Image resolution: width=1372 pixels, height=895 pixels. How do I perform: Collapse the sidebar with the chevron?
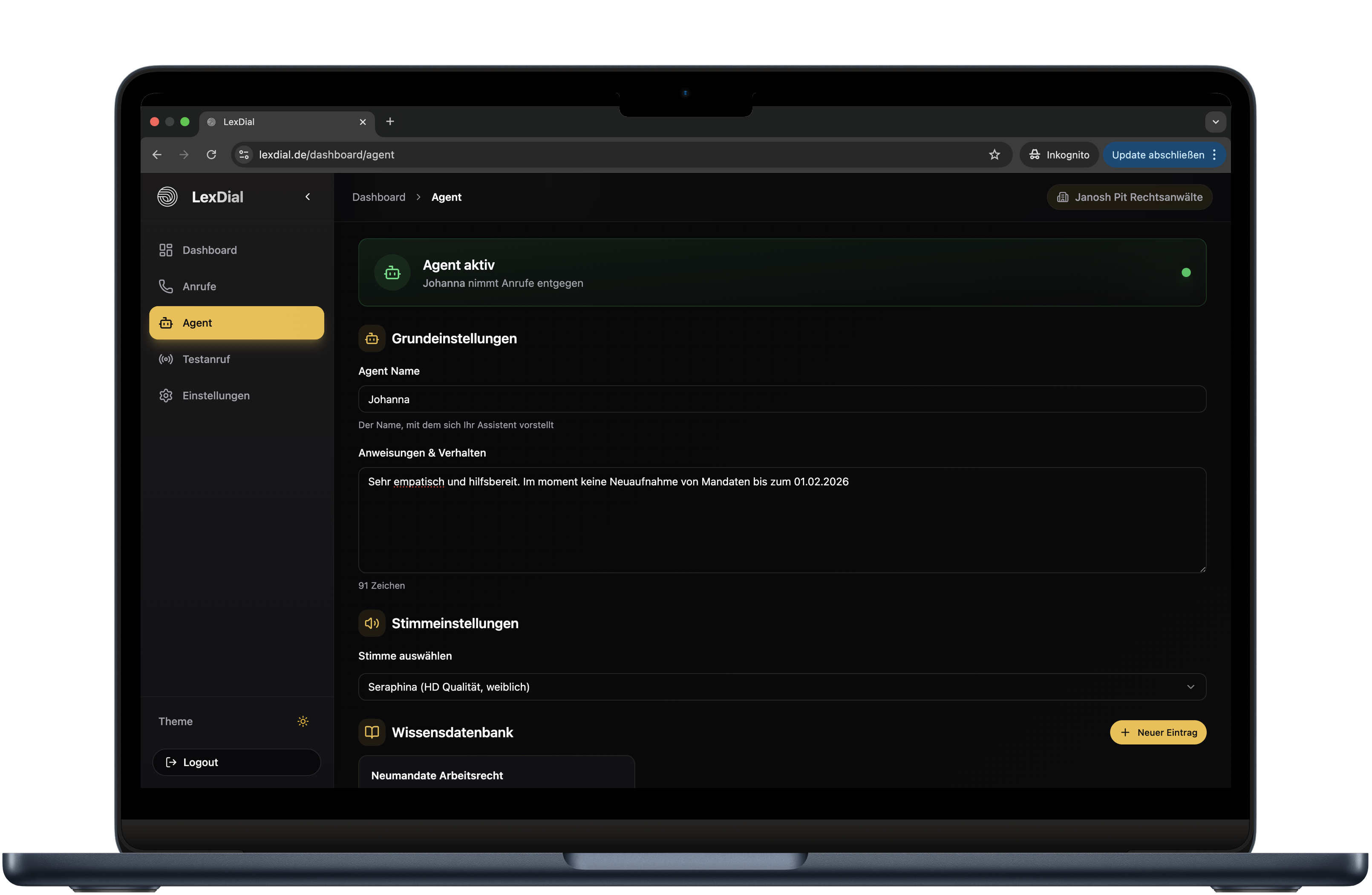click(308, 196)
